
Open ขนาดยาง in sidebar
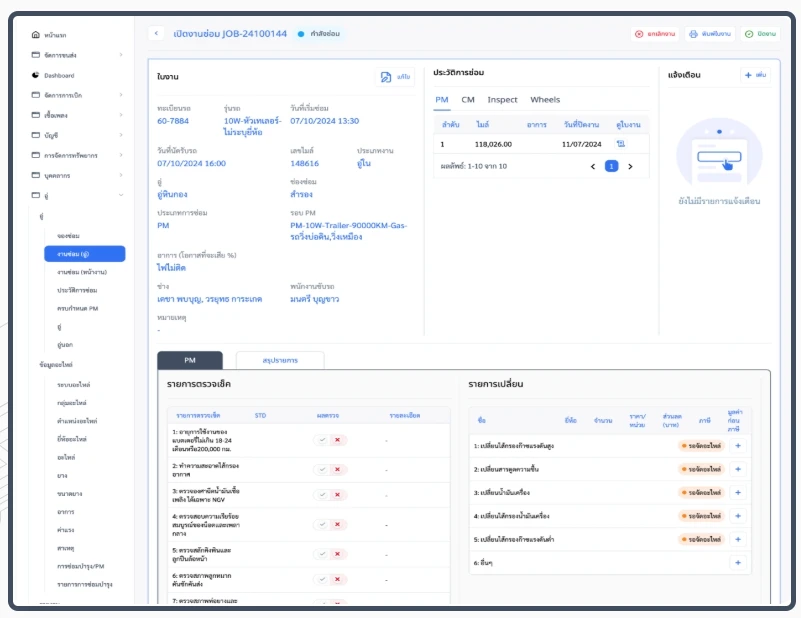click(69, 493)
